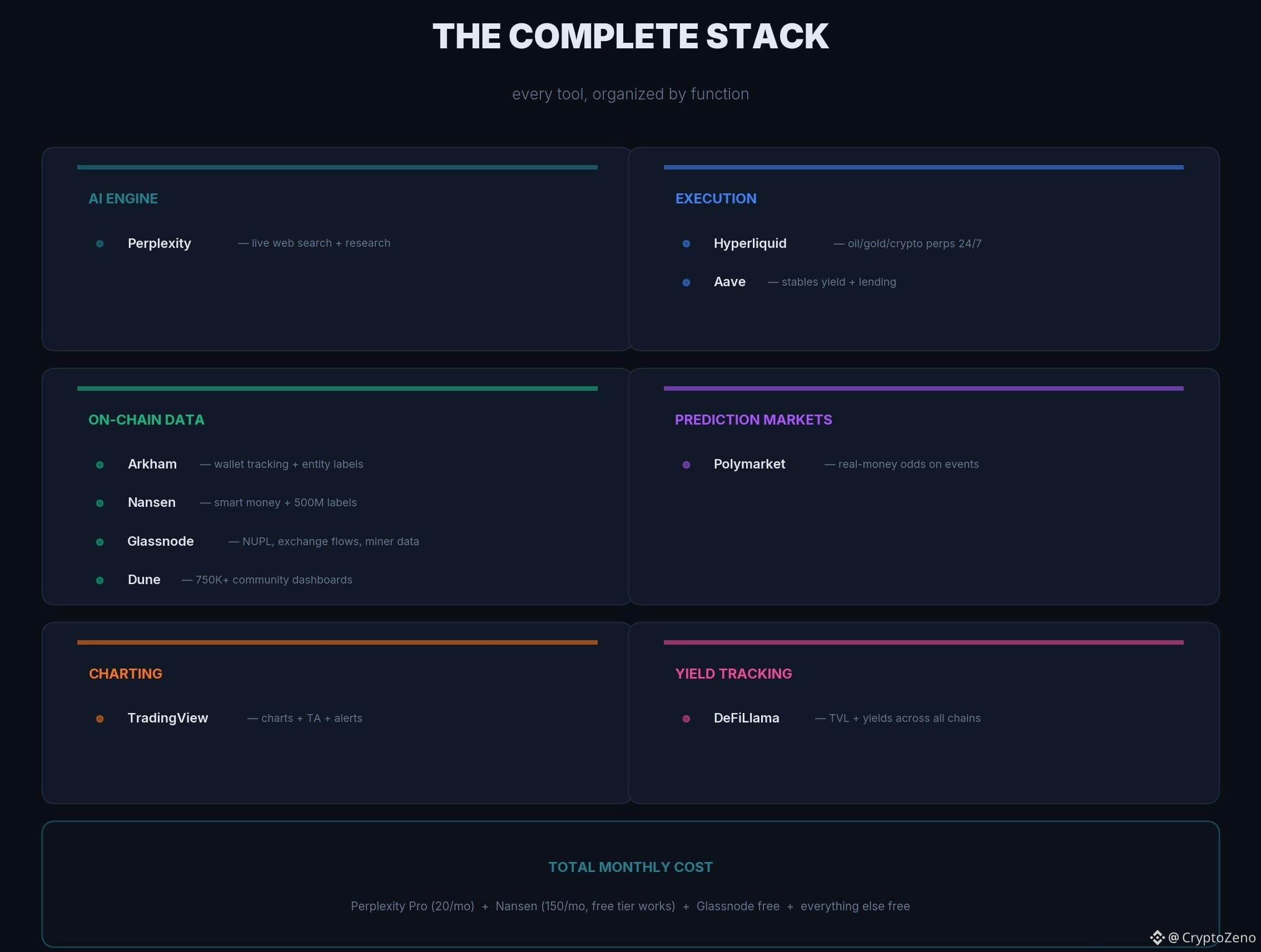
Task: Click the green bullet next to Arkham
Action: [x=100, y=465]
